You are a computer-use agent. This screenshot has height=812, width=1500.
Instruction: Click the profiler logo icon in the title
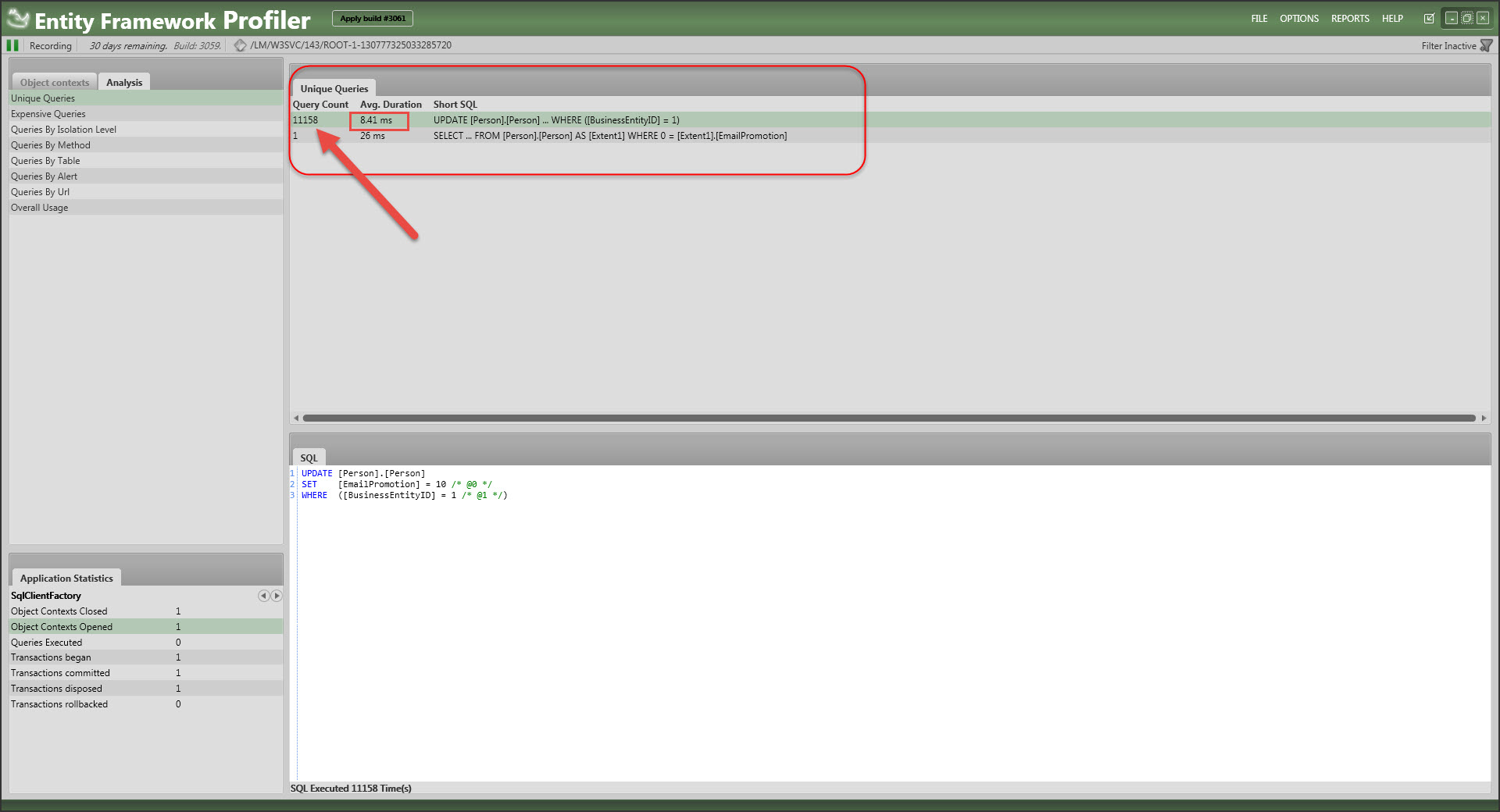tap(18, 19)
